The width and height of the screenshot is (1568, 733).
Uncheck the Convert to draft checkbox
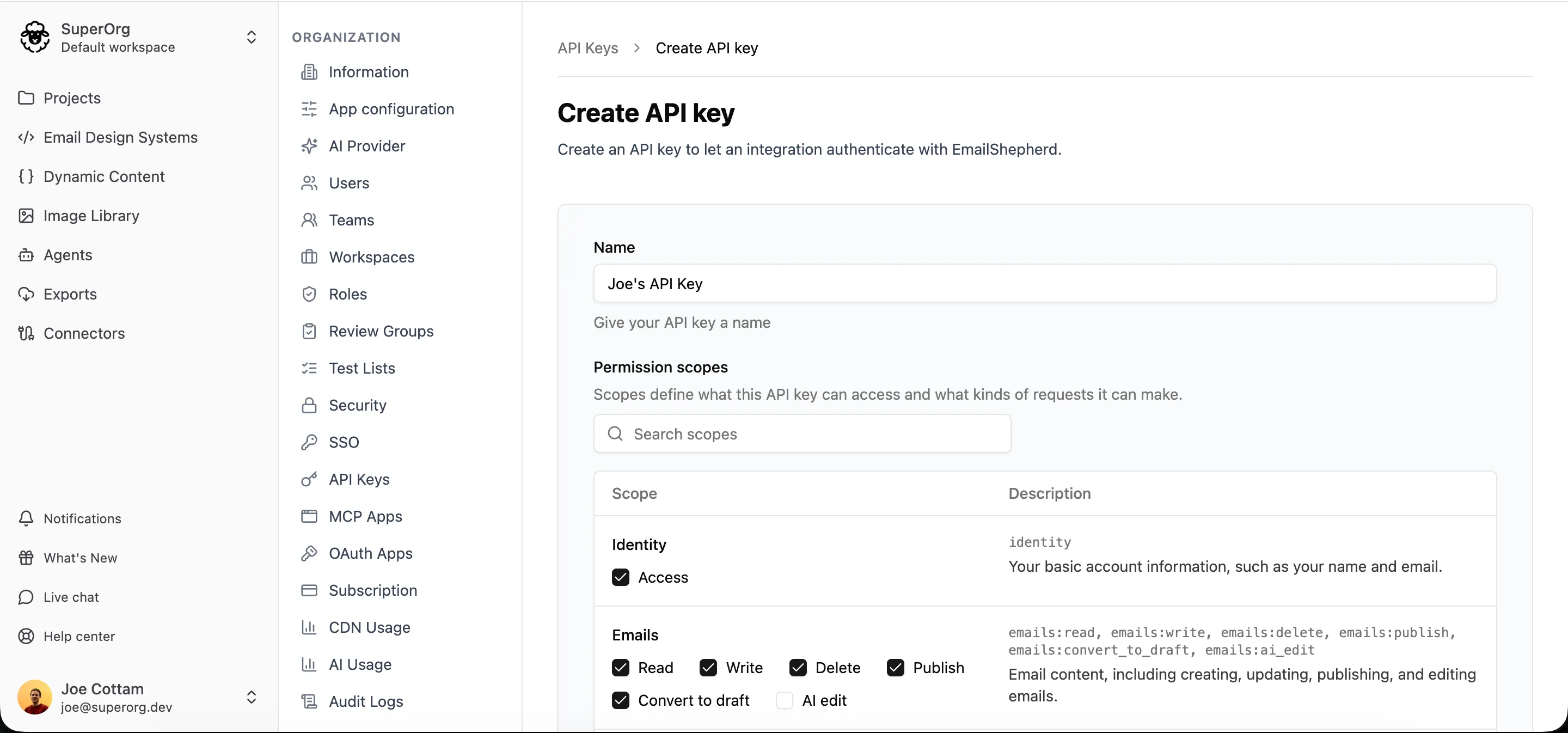(x=620, y=701)
